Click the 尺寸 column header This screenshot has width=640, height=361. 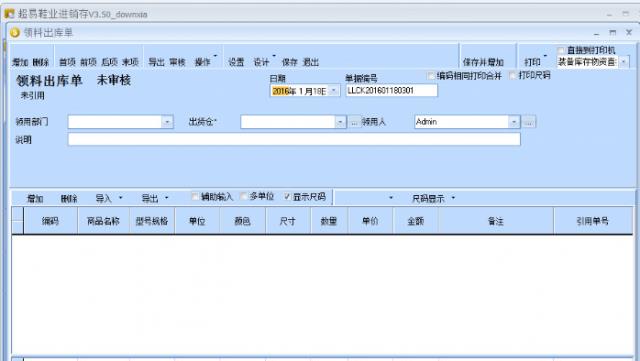[288, 221]
